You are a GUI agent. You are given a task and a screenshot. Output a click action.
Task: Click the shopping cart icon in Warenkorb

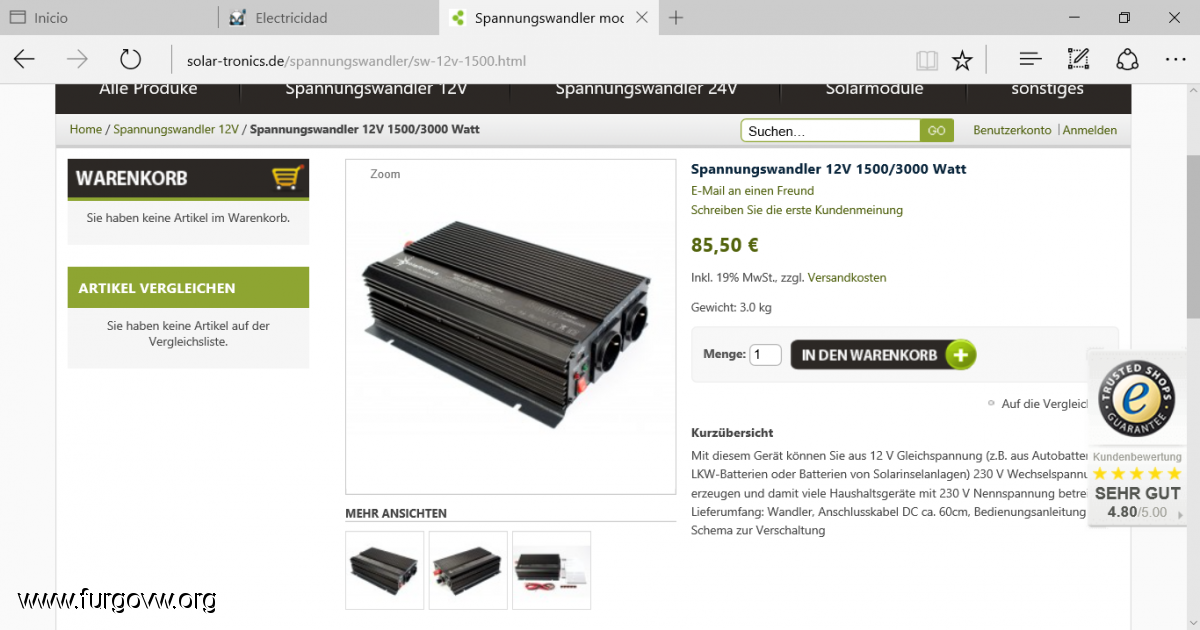click(287, 178)
